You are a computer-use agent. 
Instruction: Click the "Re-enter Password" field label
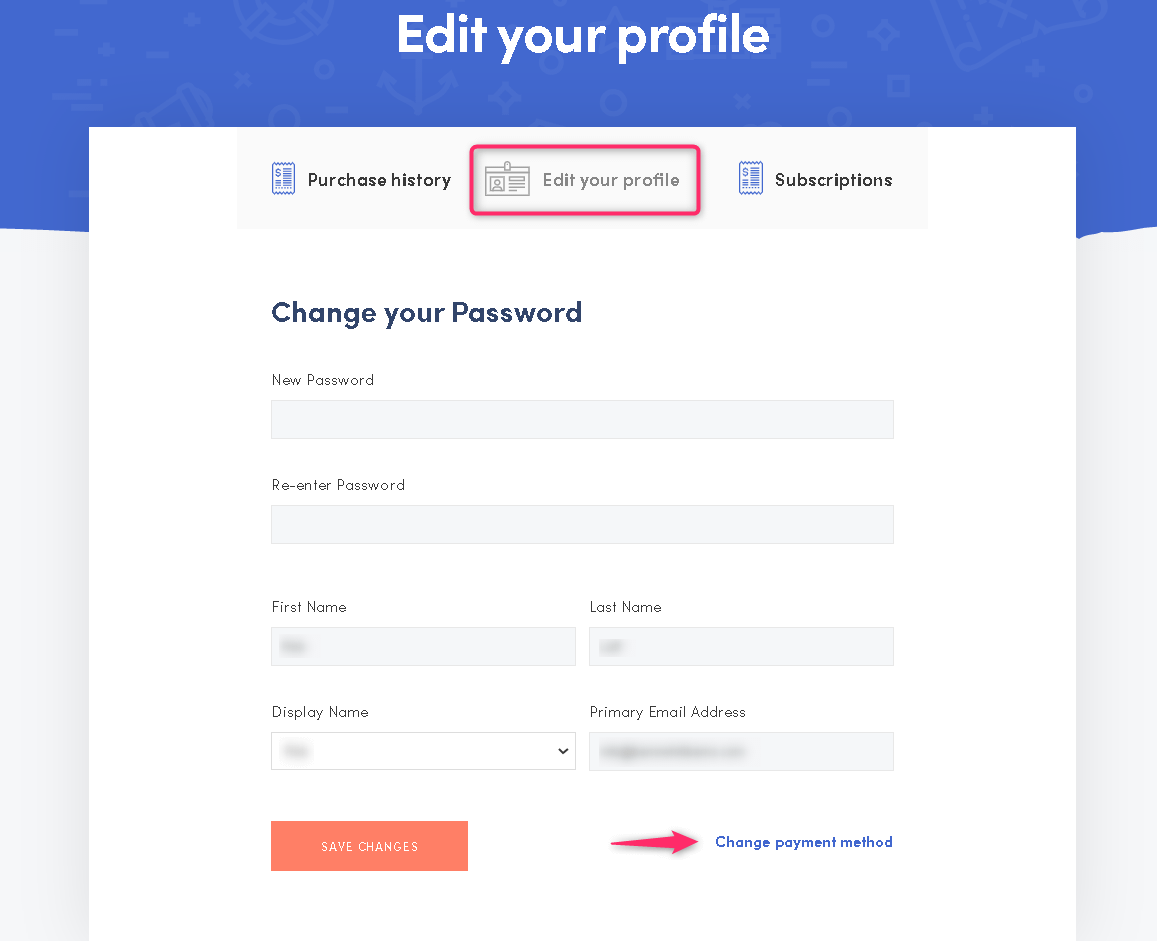point(338,485)
